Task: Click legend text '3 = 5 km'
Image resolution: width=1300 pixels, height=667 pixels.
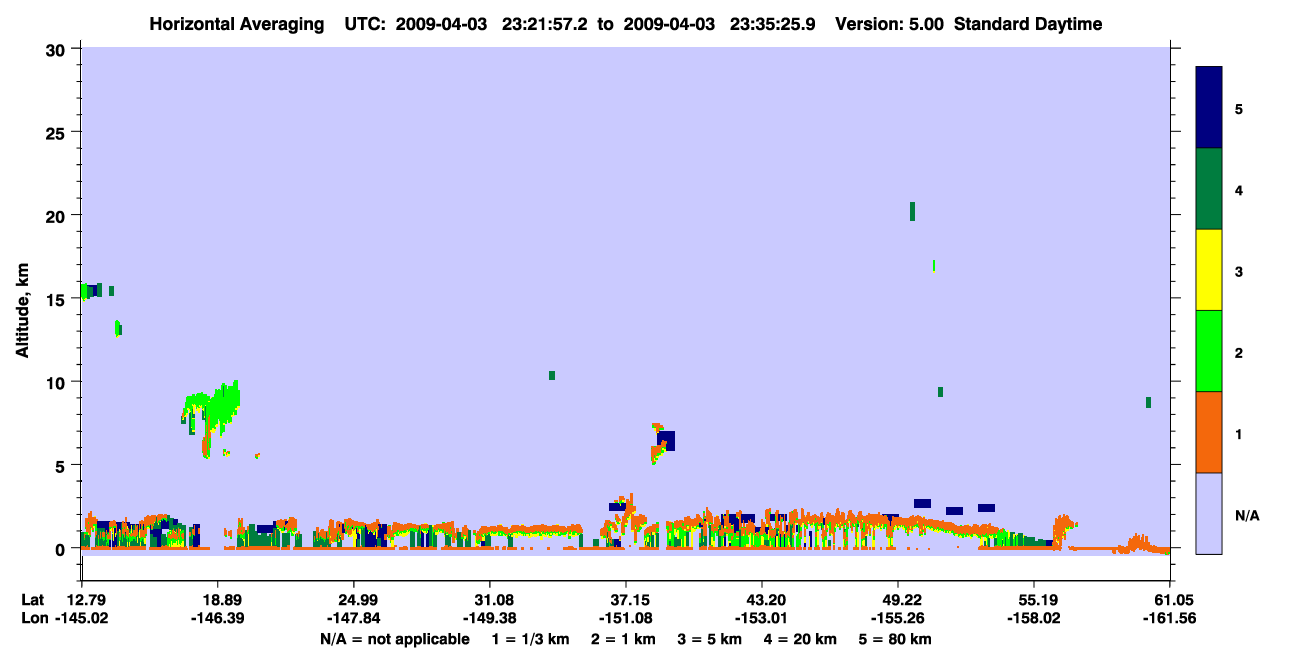Action: [709, 639]
